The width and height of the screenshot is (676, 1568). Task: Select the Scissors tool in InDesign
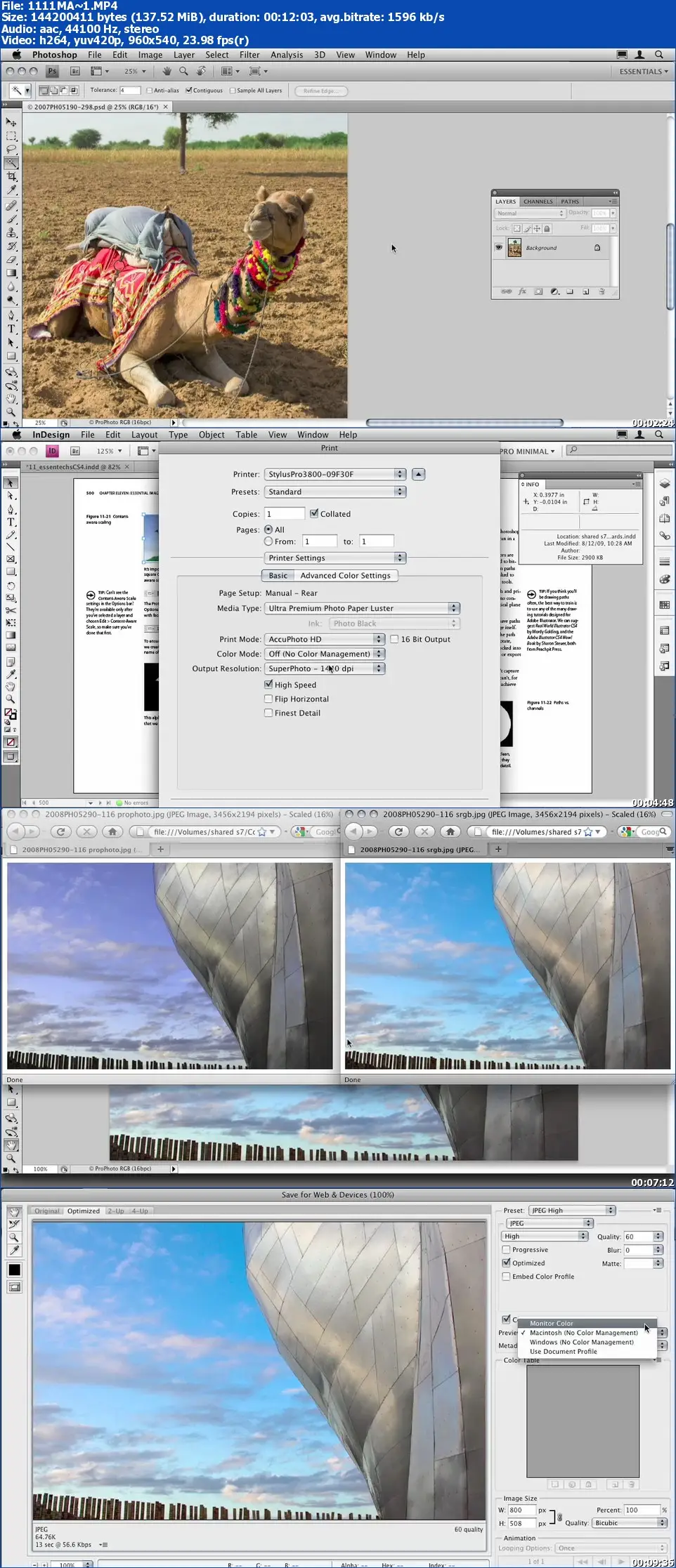11,610
